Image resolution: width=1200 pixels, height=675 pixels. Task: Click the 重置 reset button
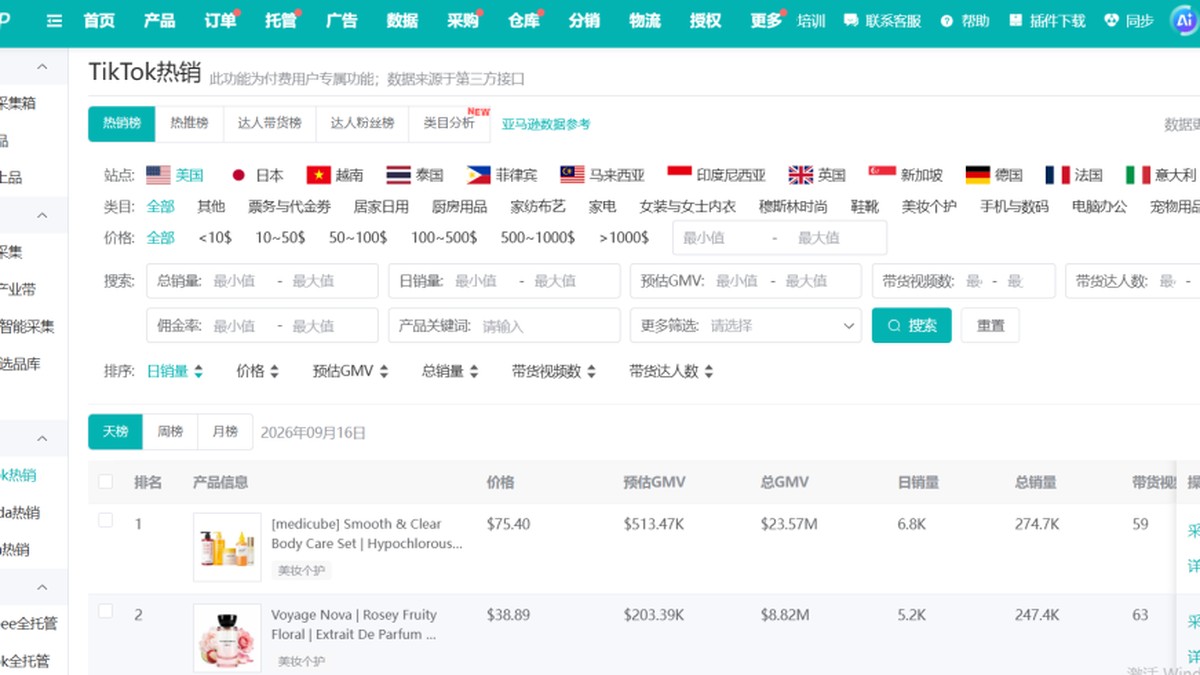point(990,325)
